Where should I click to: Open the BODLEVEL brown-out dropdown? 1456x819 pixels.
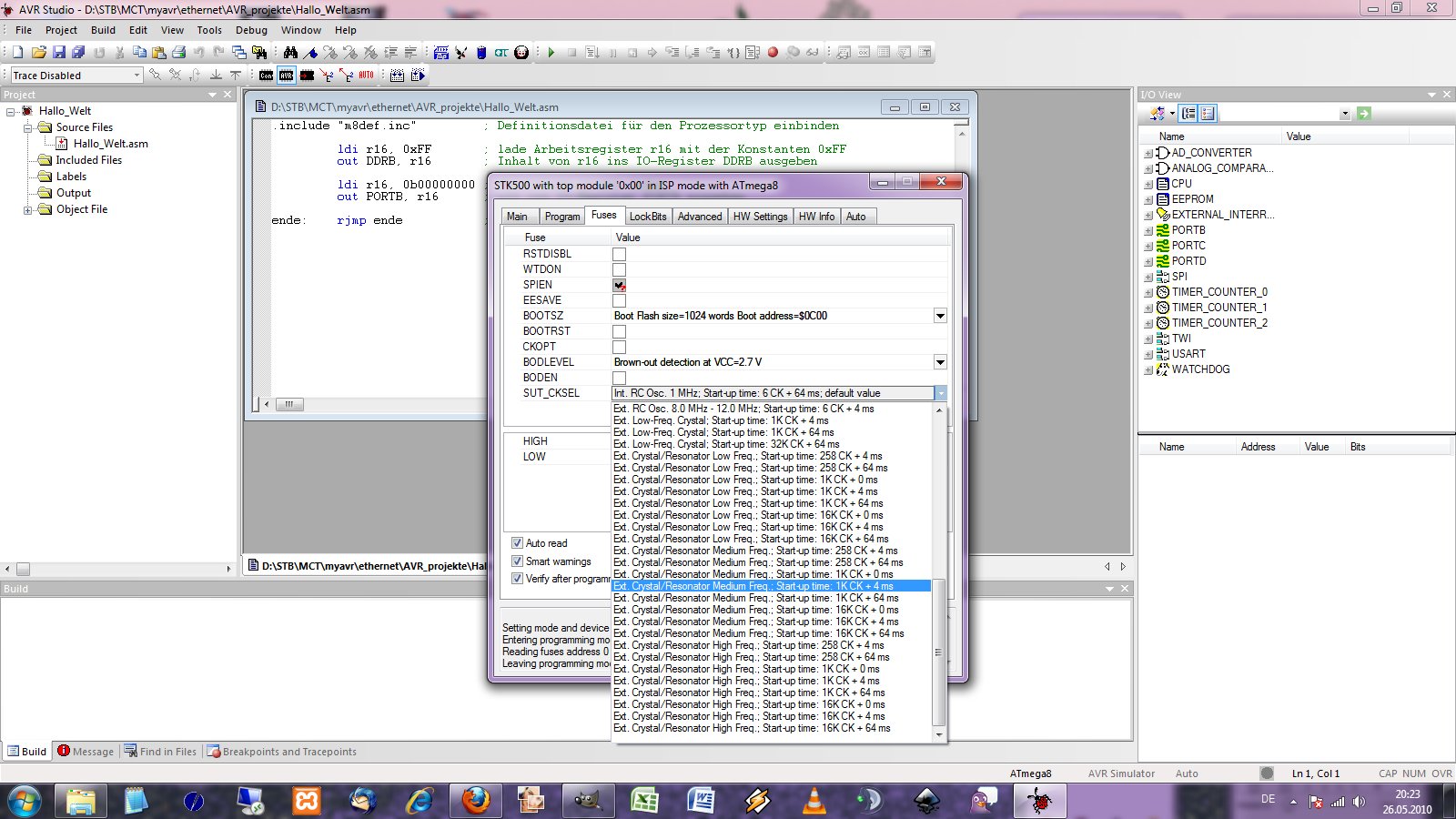[x=940, y=362]
